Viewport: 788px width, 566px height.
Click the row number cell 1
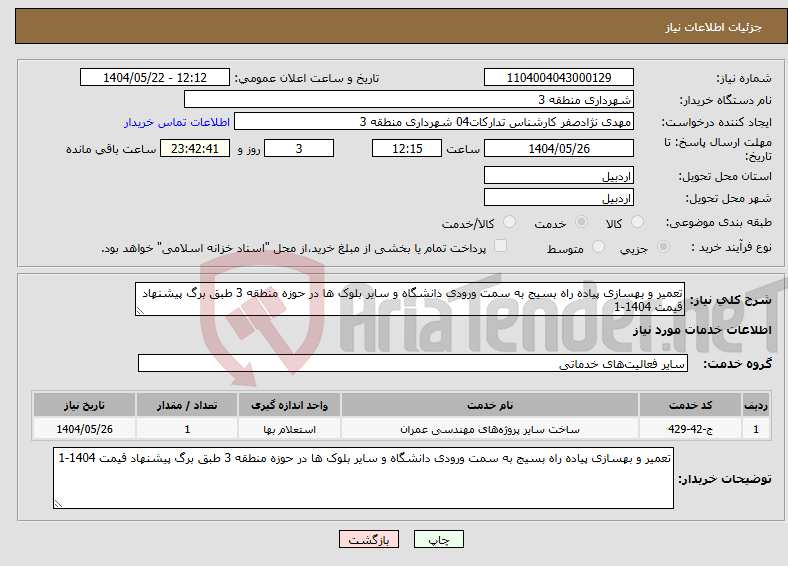coord(756,429)
